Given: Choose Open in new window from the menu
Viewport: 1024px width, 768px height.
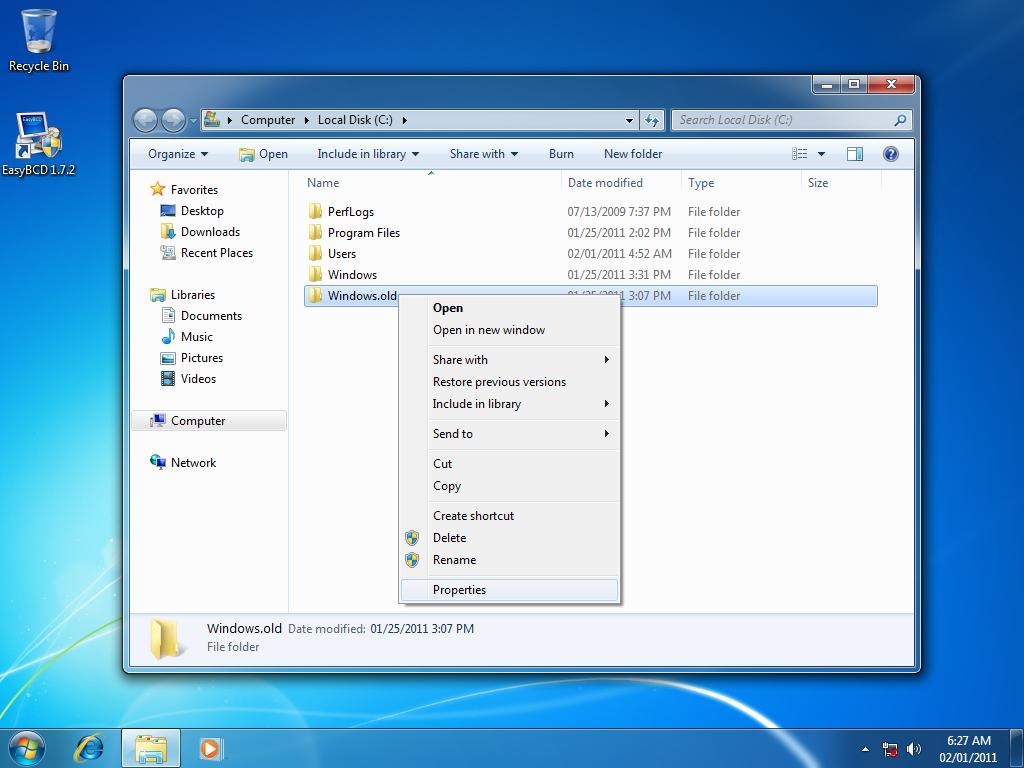Looking at the screenshot, I should (488, 329).
